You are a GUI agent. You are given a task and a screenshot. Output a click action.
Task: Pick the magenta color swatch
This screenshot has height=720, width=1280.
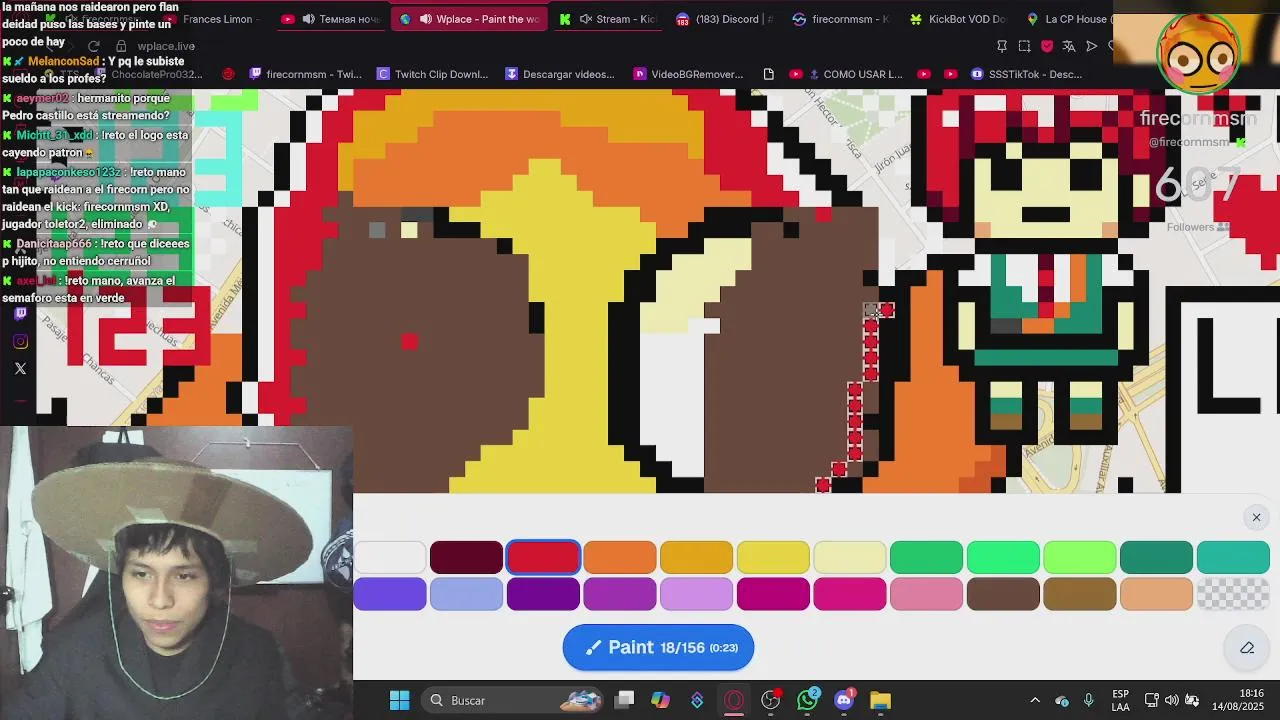coord(773,594)
